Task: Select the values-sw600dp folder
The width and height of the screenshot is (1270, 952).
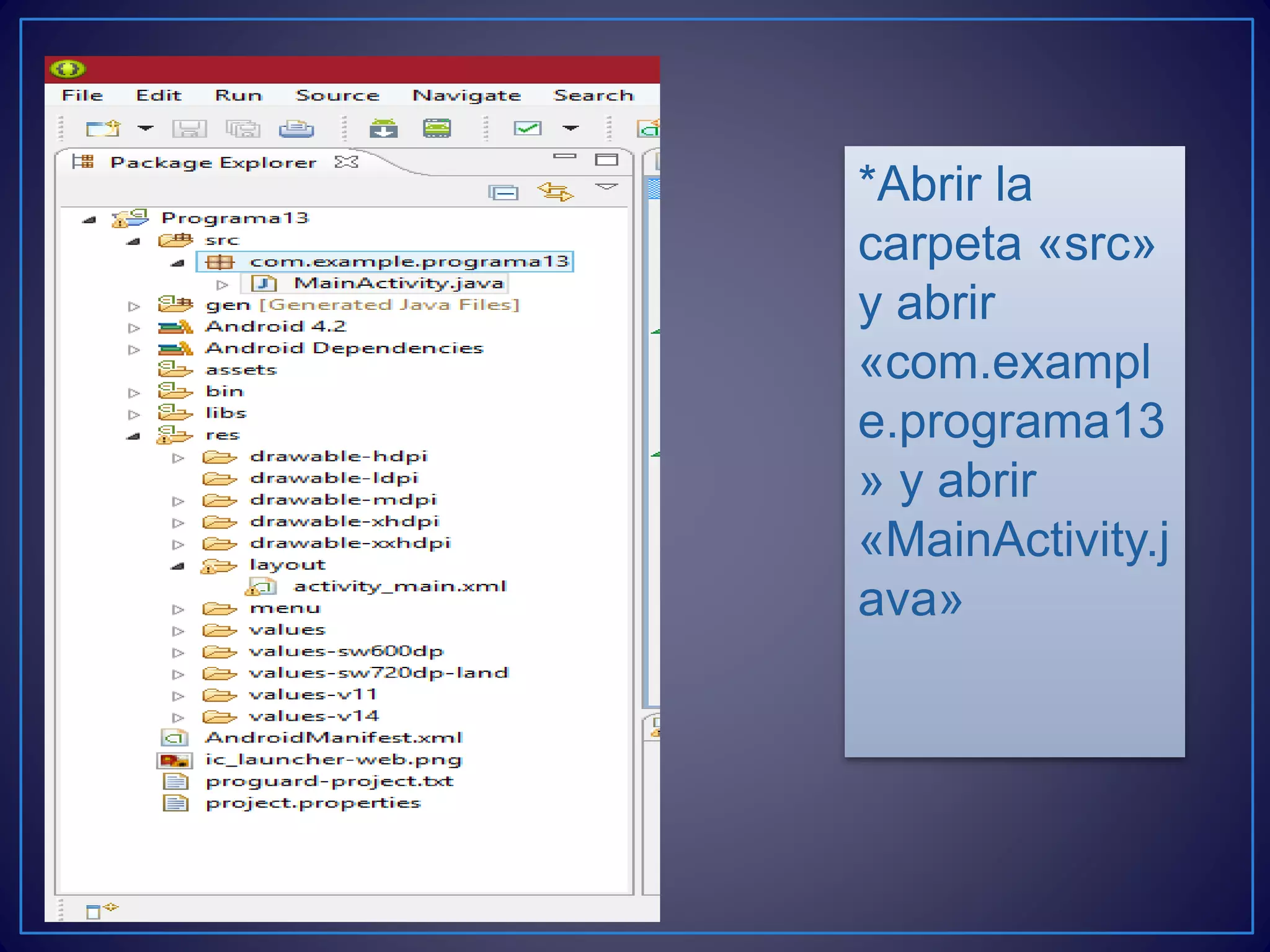Action: pyautogui.click(x=347, y=651)
